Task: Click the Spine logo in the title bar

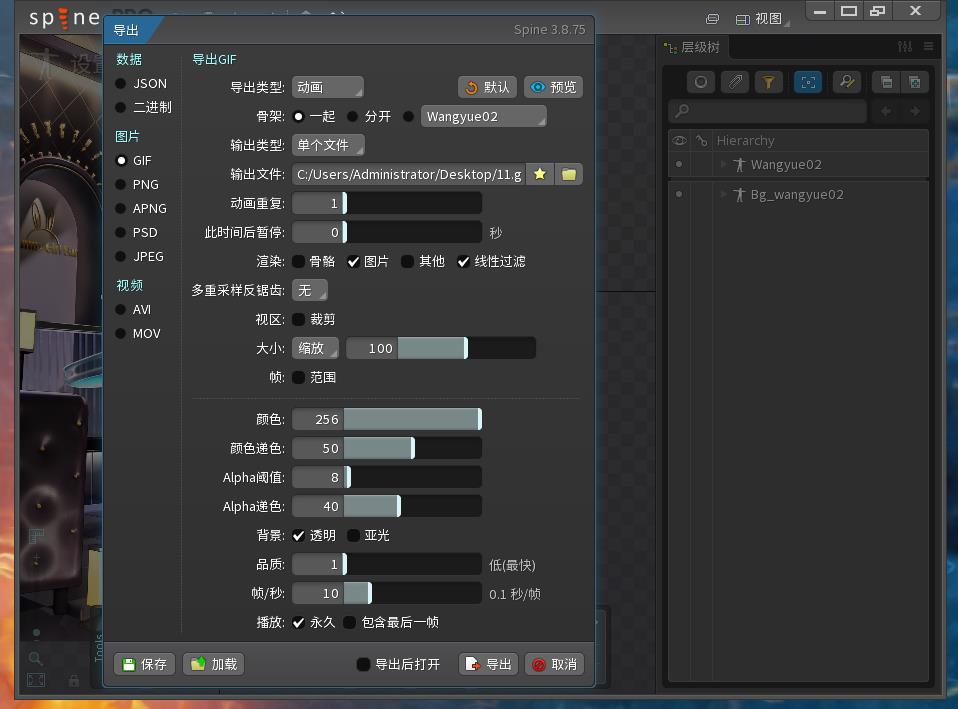Action: point(64,18)
